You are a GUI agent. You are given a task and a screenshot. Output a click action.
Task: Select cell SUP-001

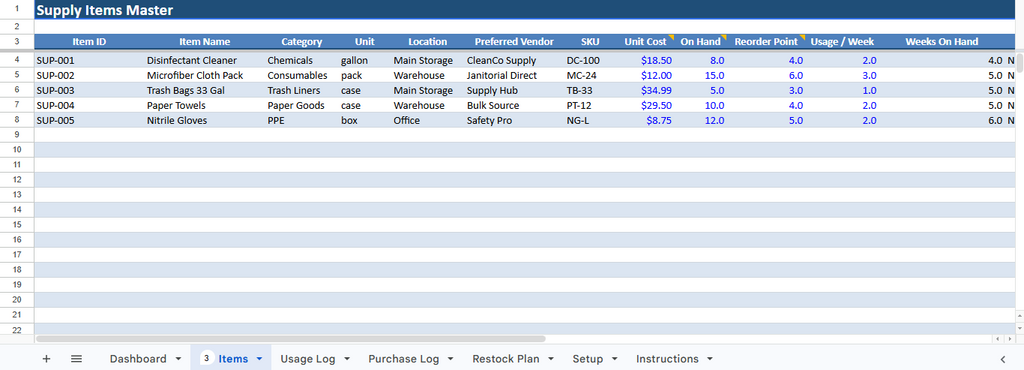click(89, 60)
